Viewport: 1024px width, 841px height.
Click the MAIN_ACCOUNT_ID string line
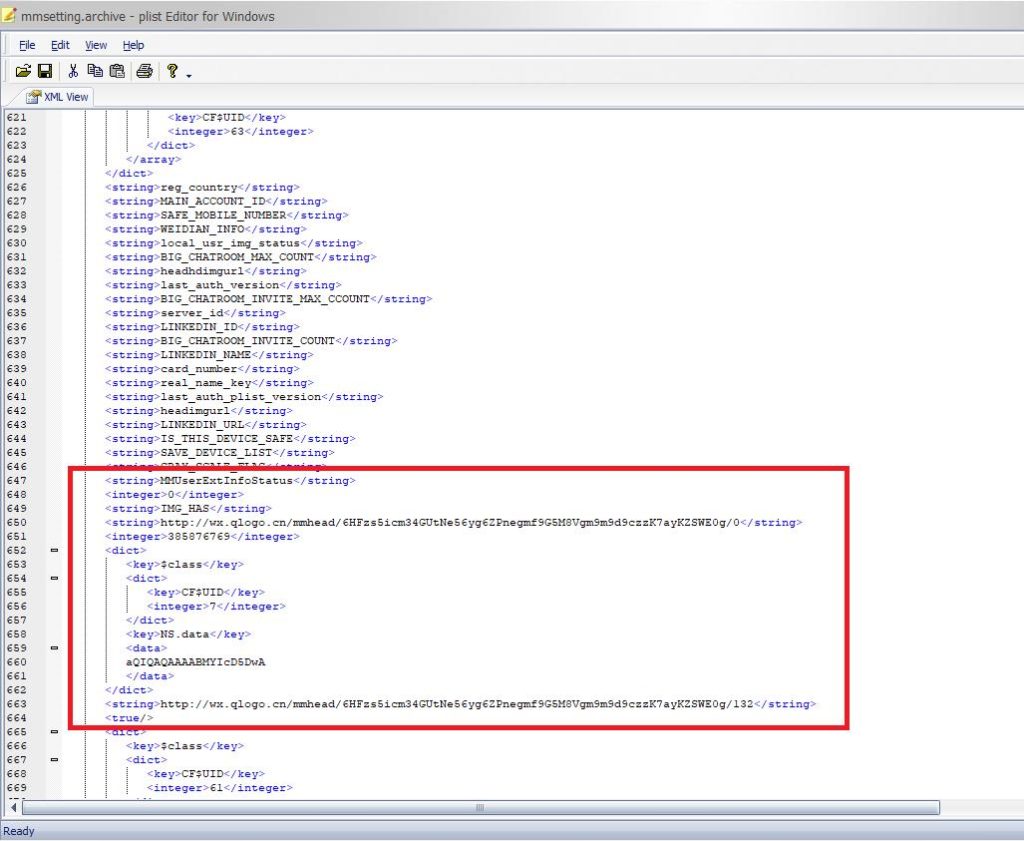(x=216, y=201)
